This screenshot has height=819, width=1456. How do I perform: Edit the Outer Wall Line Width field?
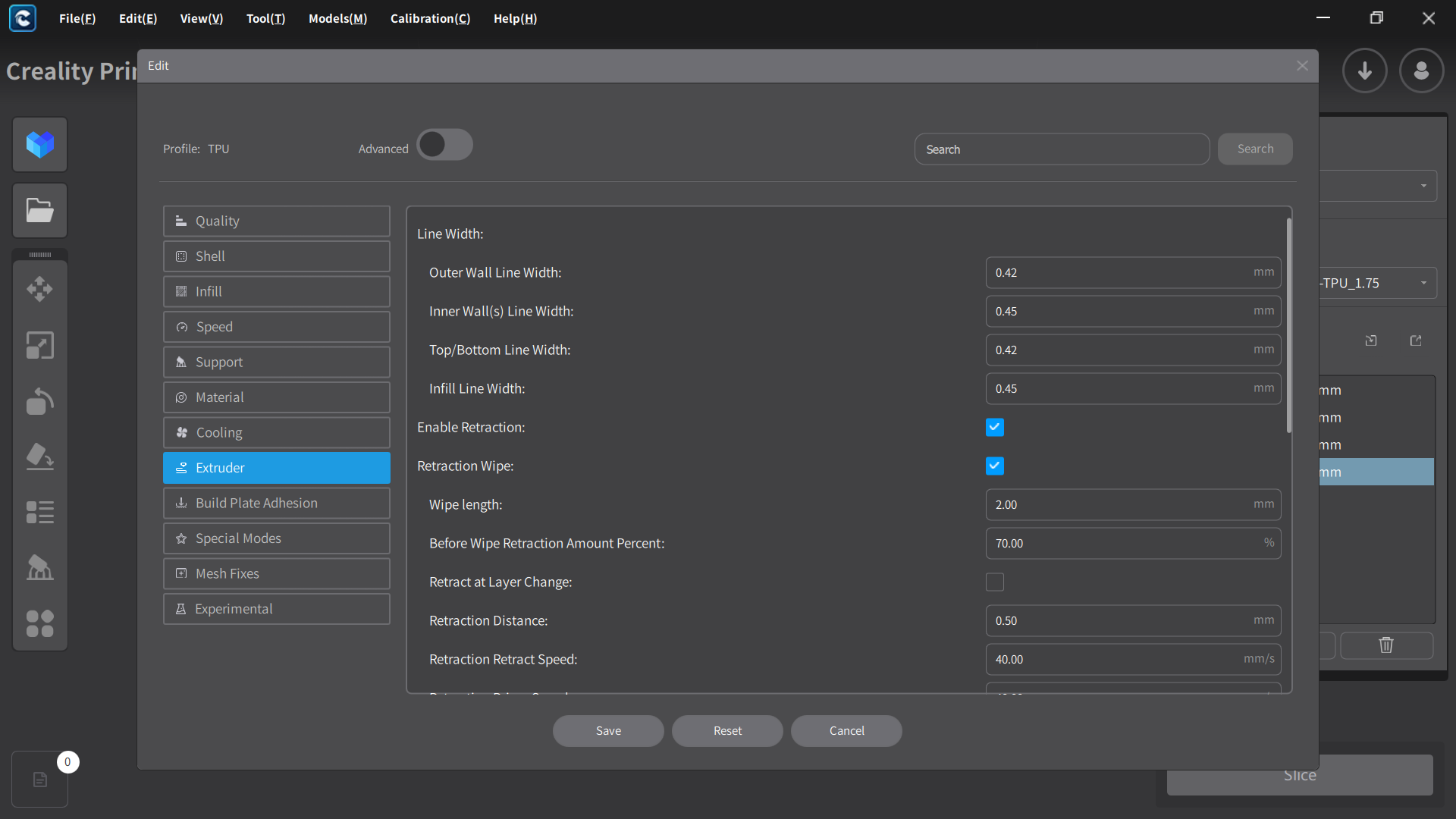tap(1133, 273)
